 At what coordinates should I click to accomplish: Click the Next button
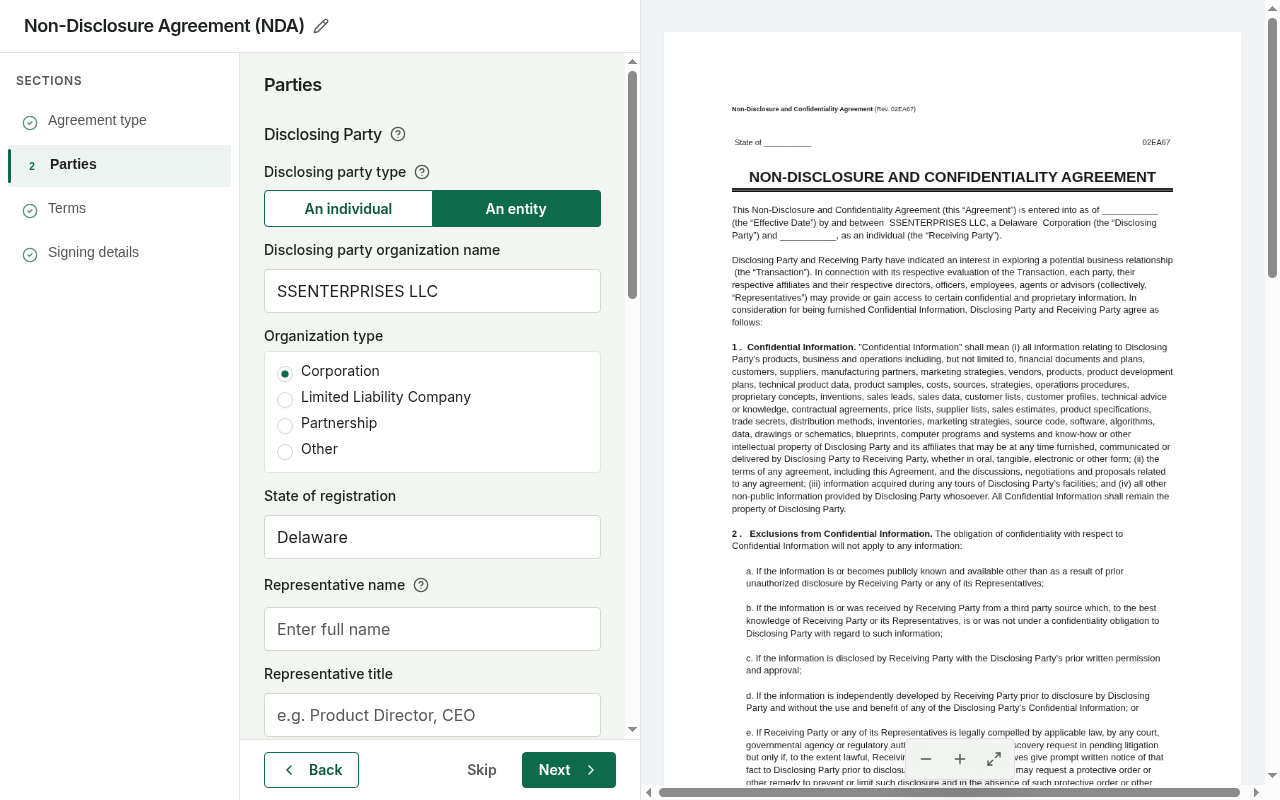tap(569, 770)
